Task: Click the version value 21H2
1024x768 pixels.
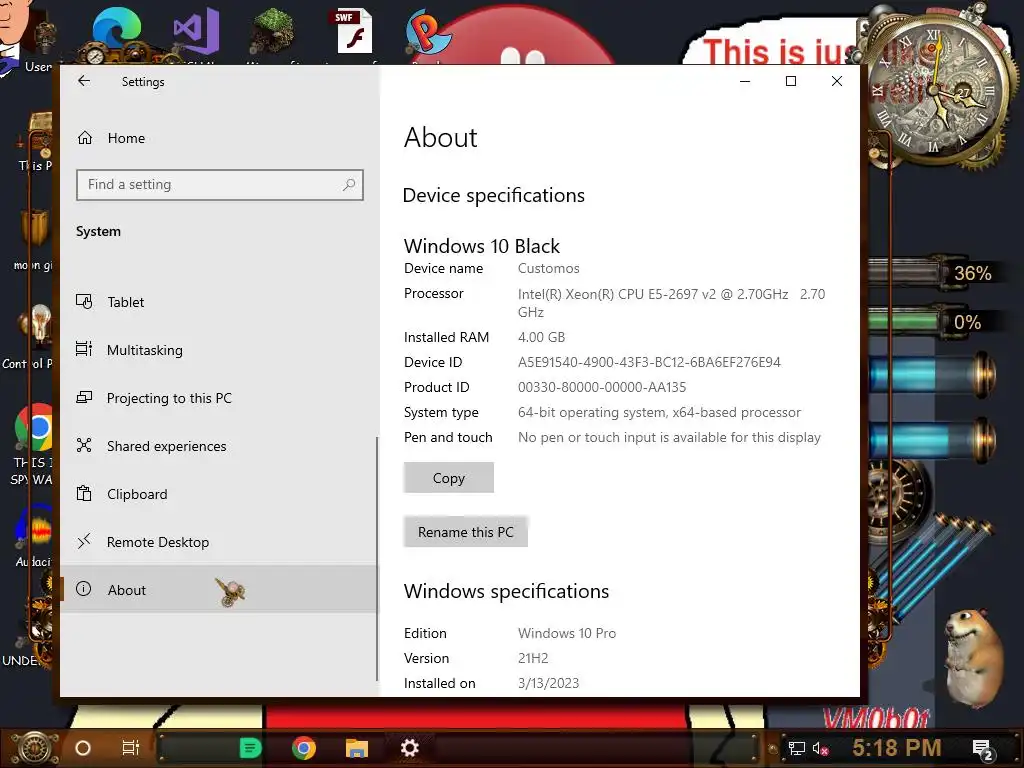Action: tap(533, 658)
